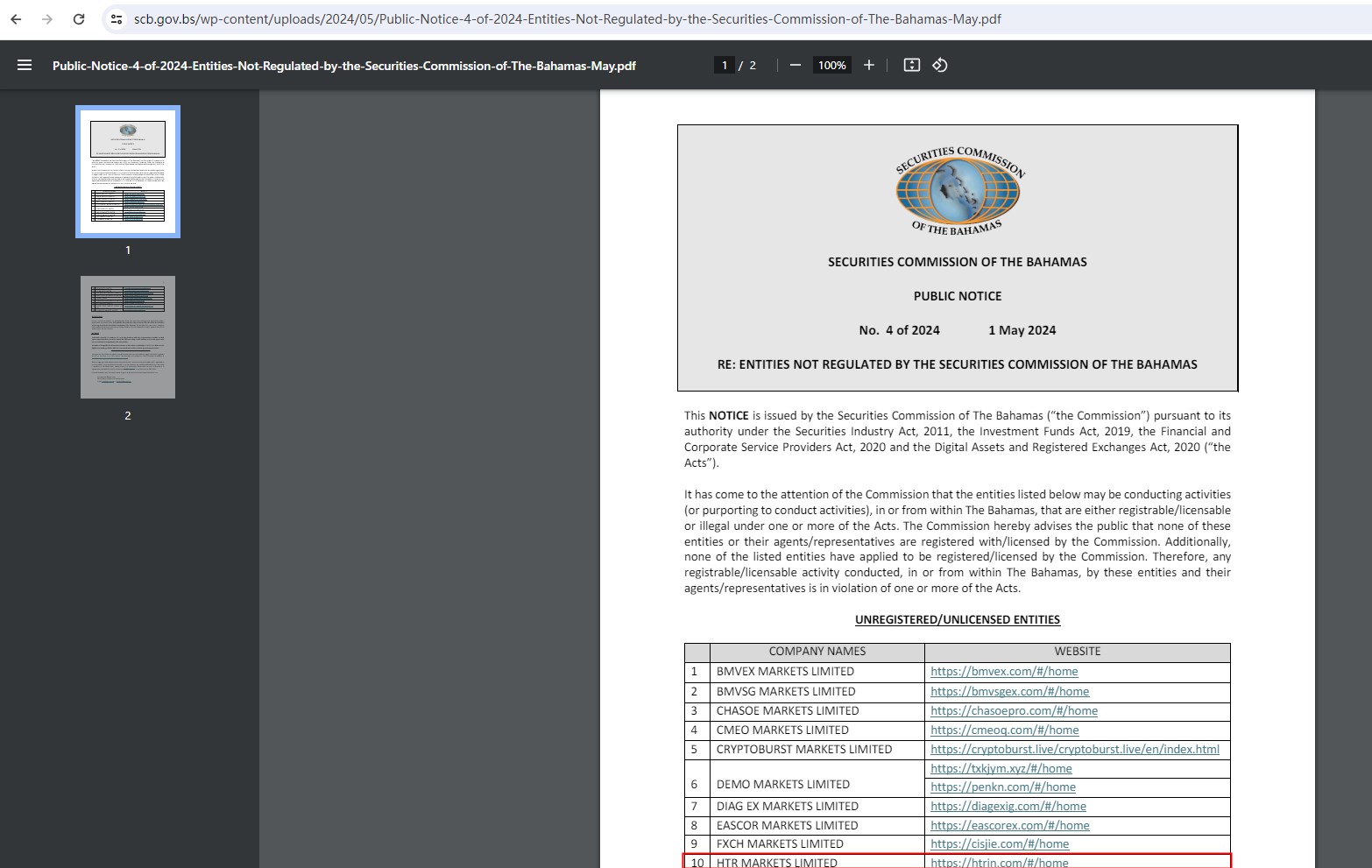Viewport: 1372px width, 868px height.
Task: Zoom out of the PDF
Action: click(796, 65)
